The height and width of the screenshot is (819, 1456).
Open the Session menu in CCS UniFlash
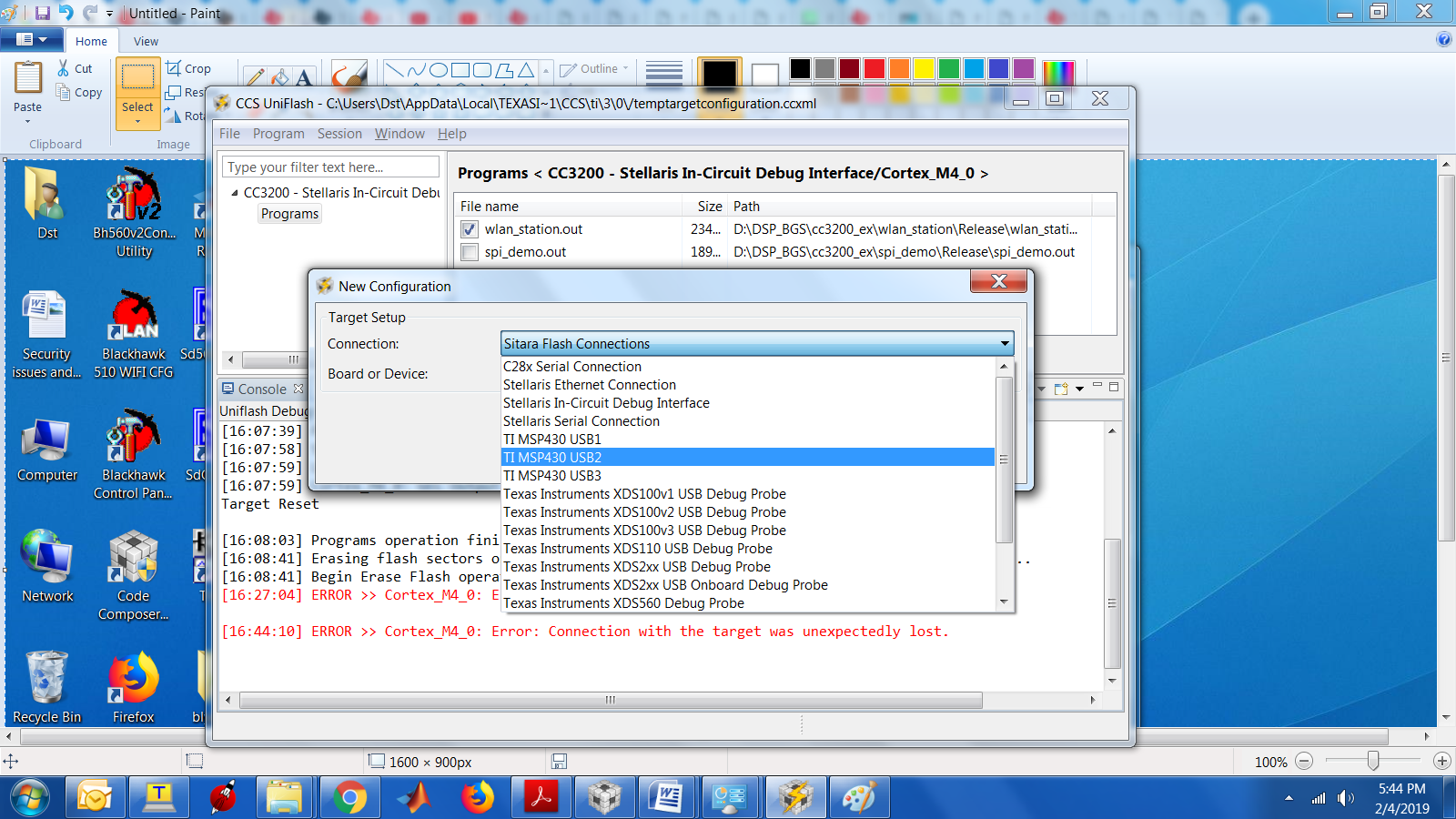[339, 134]
